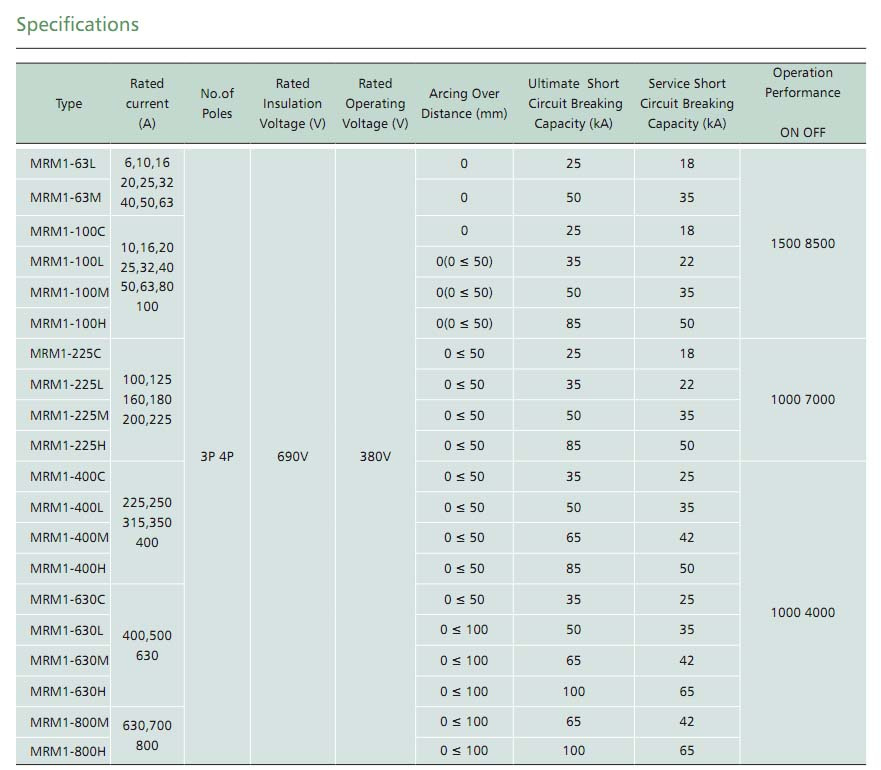Click the 400,500 630 rated current cell

point(147,646)
